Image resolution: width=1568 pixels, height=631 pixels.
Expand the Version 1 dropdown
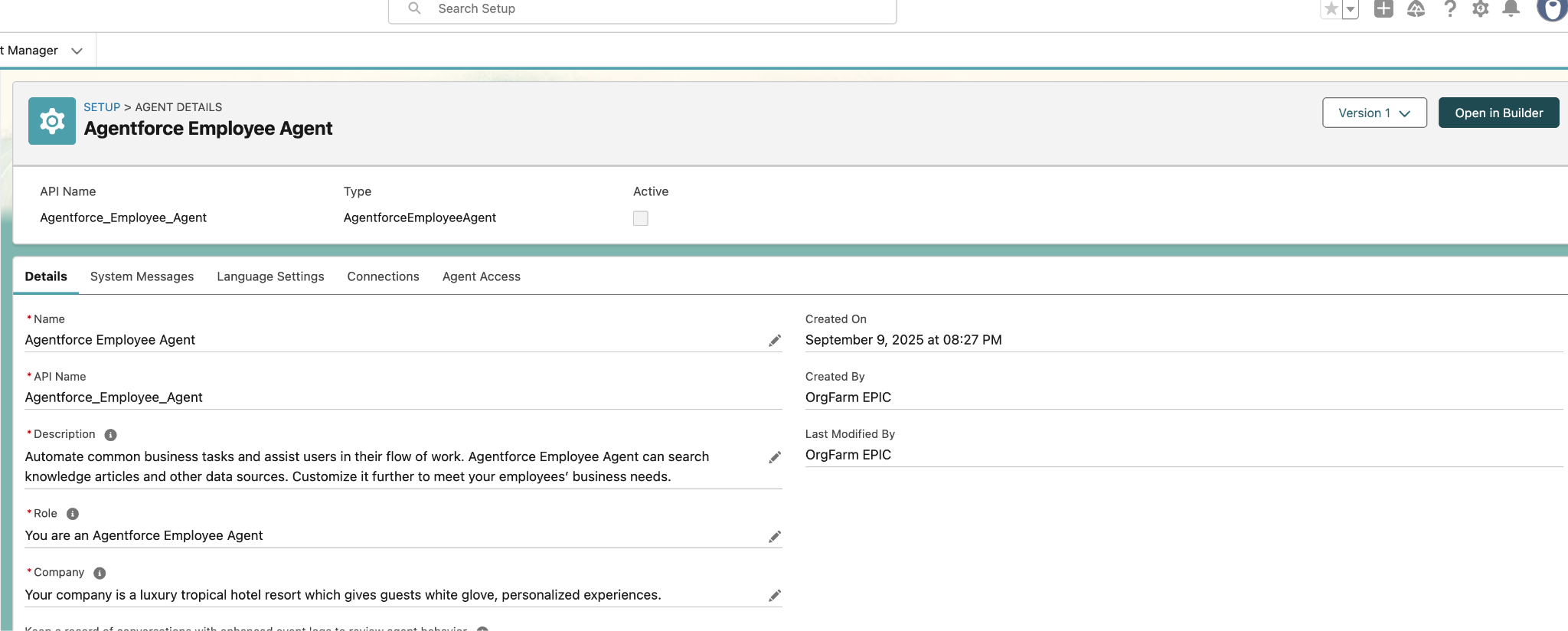(1374, 113)
